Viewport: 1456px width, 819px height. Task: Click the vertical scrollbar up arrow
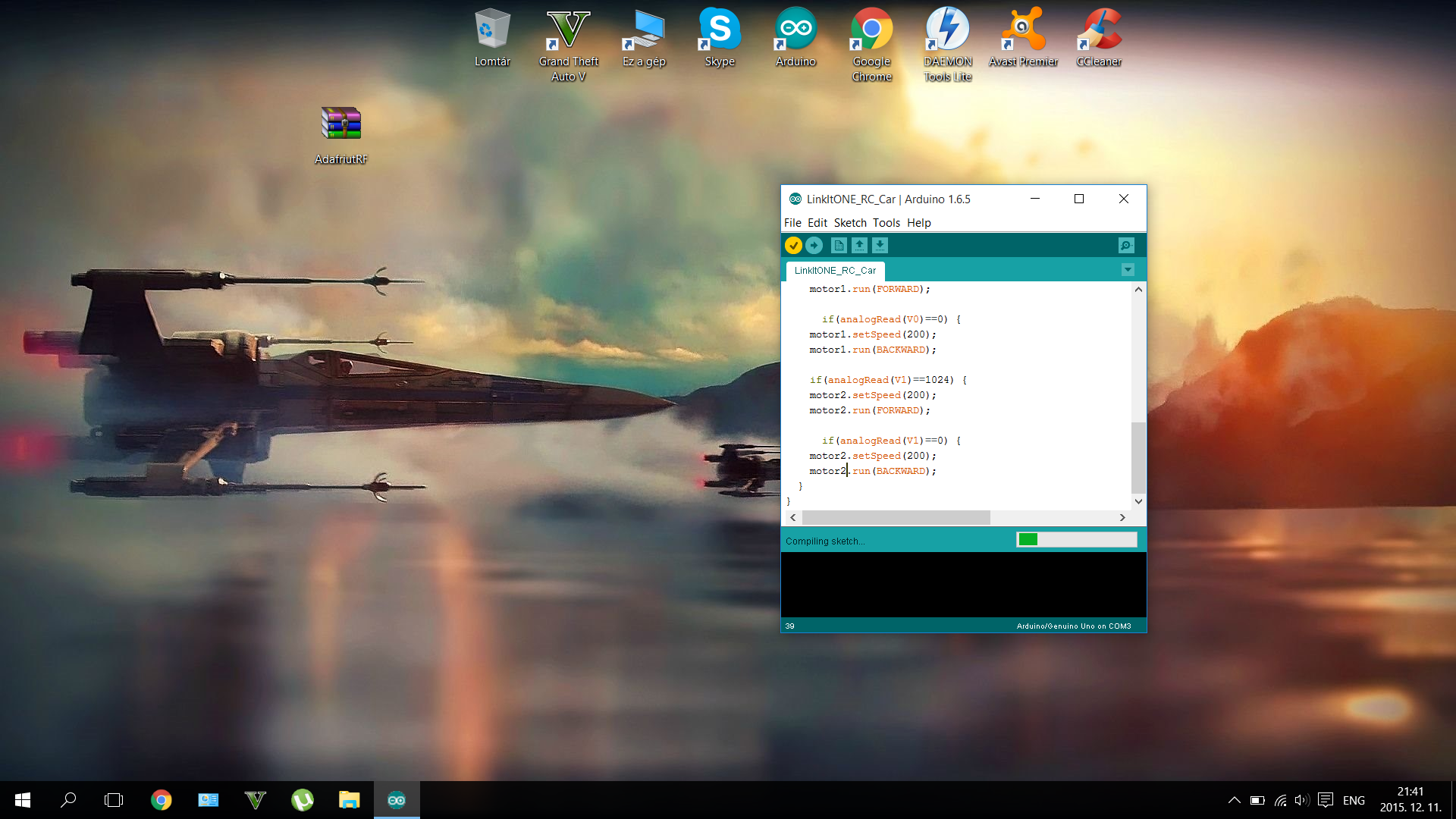coord(1138,288)
